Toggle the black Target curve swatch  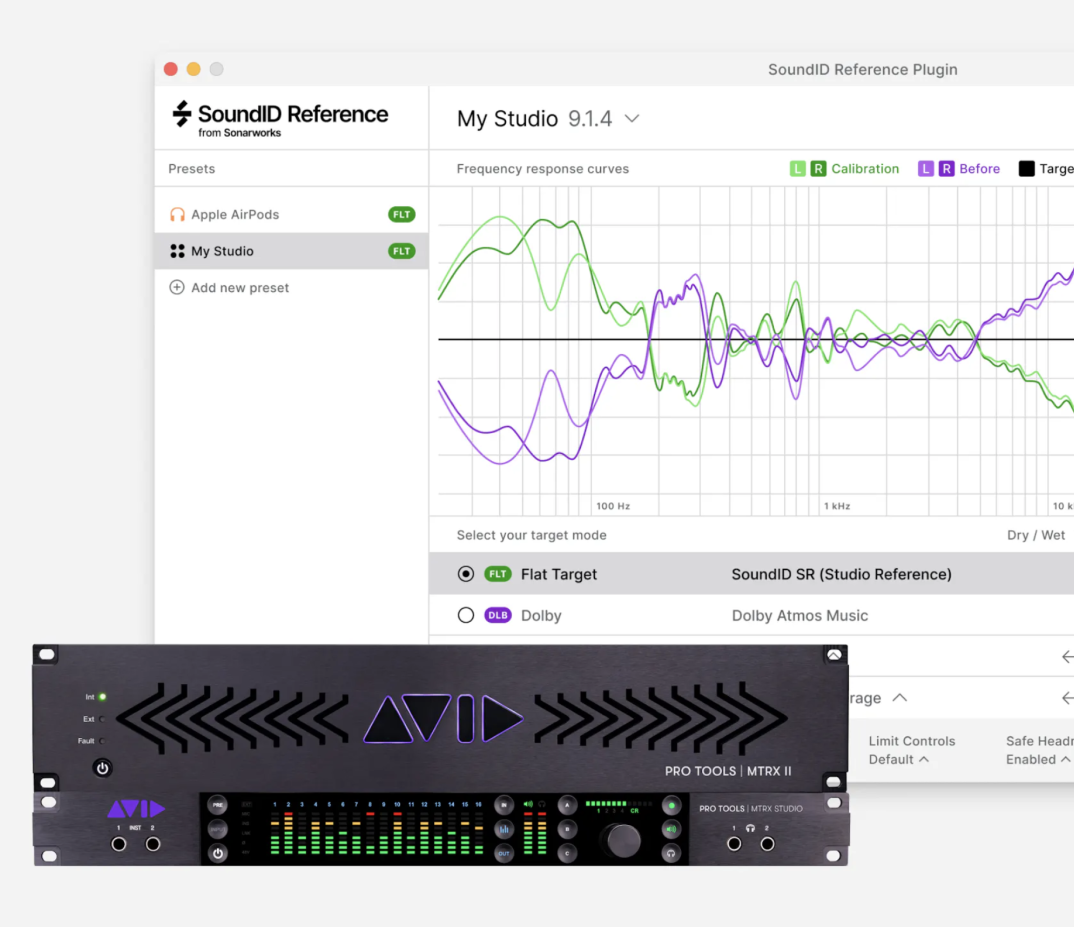1026,169
